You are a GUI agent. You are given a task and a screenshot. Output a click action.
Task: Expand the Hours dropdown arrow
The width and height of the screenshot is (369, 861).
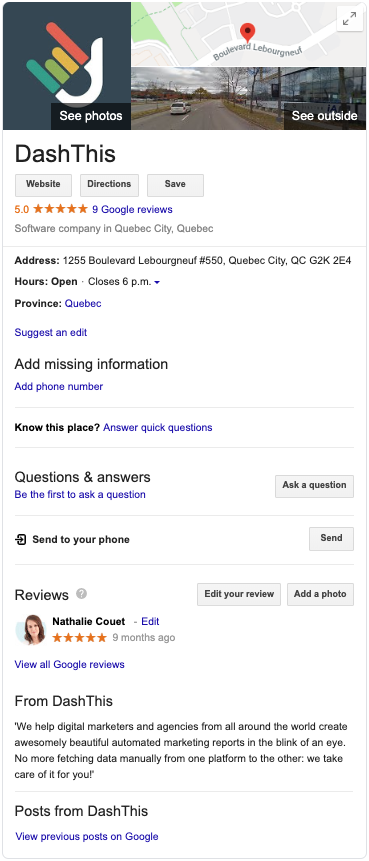(157, 282)
